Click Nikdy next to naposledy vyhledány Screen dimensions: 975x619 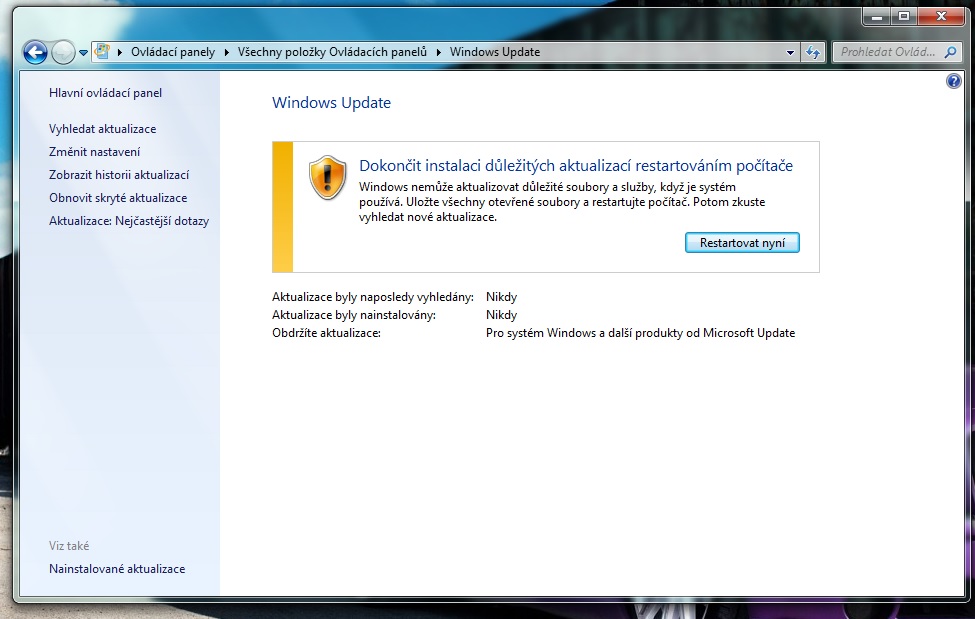pos(501,297)
